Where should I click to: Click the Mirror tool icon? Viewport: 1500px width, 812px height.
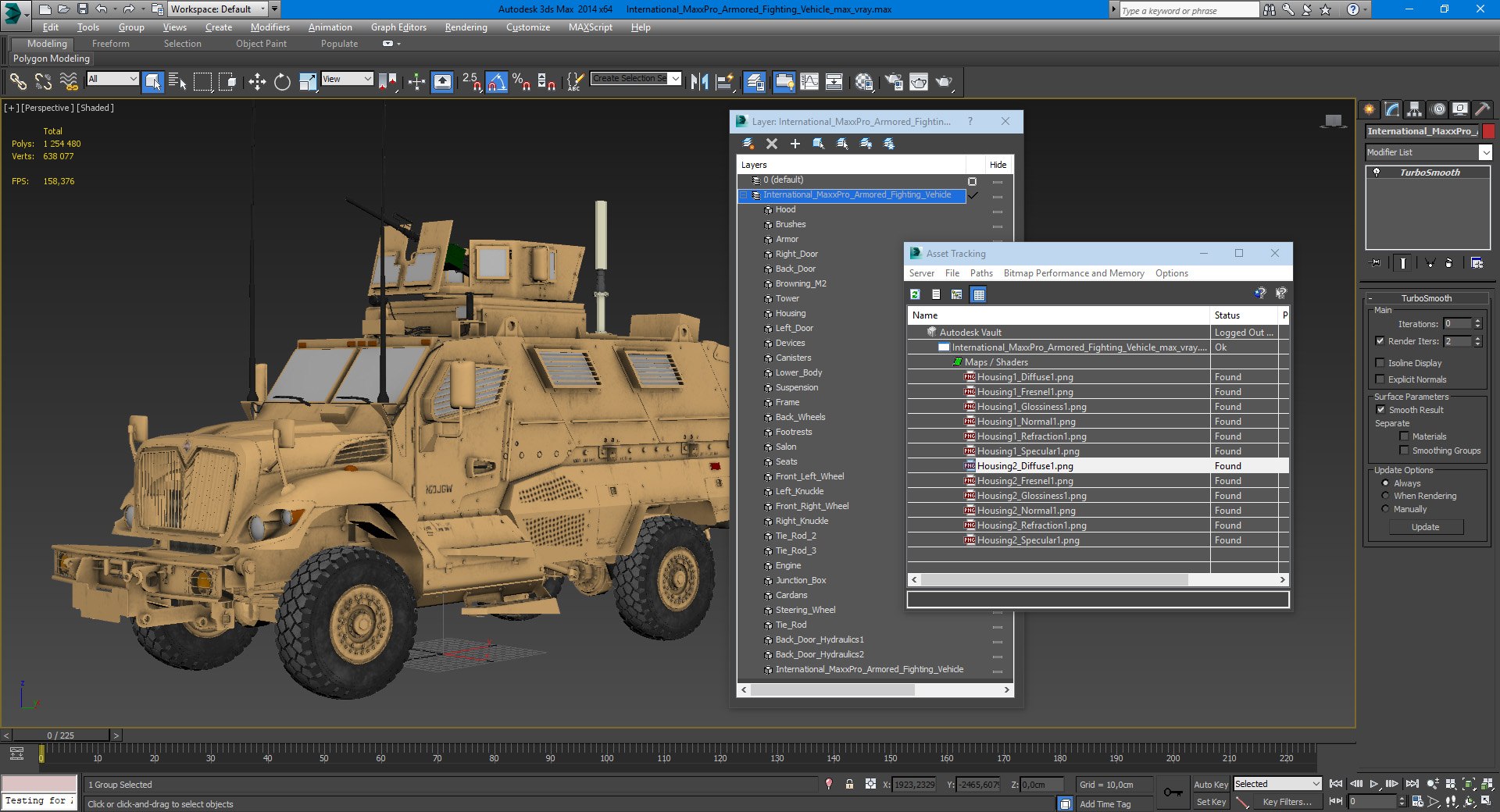(699, 81)
